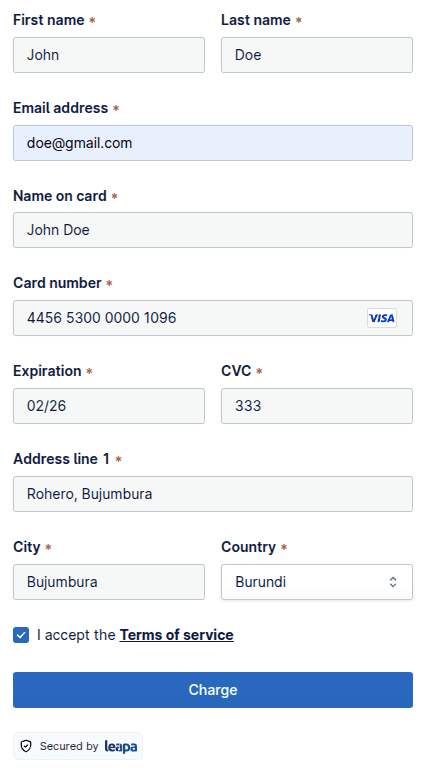This screenshot has width=425, height=780.
Task: Open the Terms of service link
Action: pyautogui.click(x=177, y=635)
